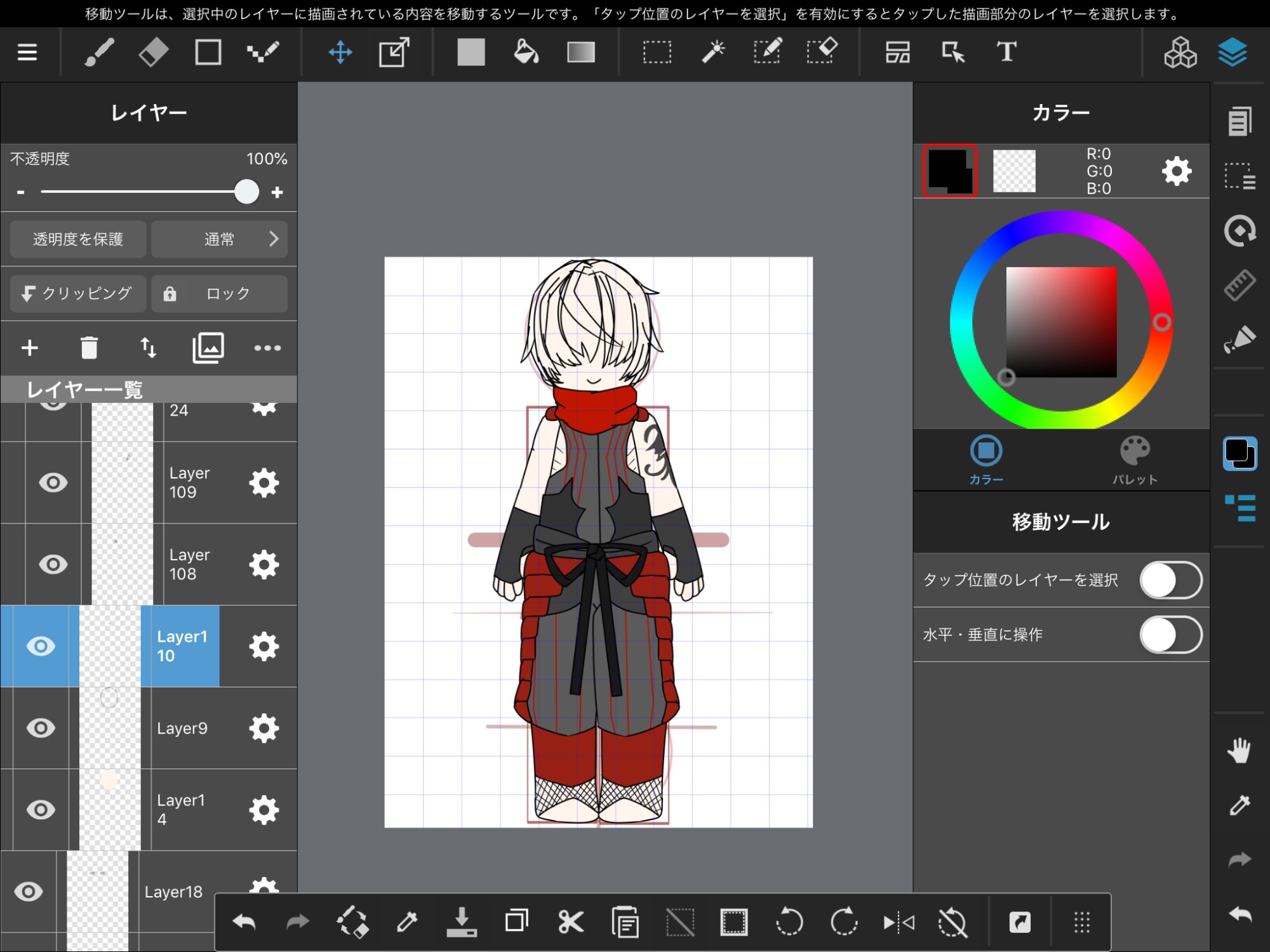The image size is (1270, 952).
Task: Open the hamburger main menu
Action: click(x=27, y=52)
